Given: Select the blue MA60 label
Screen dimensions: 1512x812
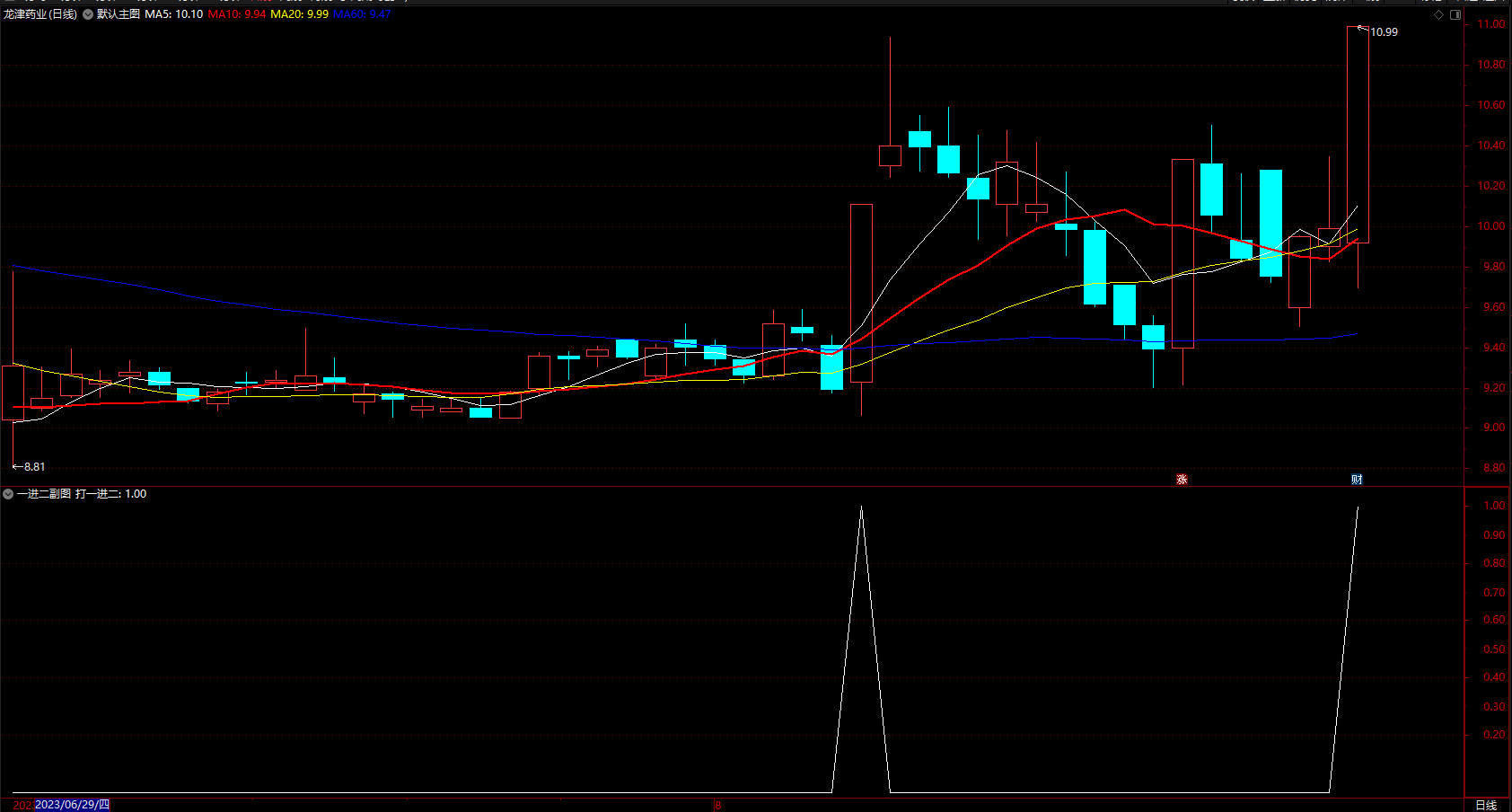Looking at the screenshot, I should point(362,14).
